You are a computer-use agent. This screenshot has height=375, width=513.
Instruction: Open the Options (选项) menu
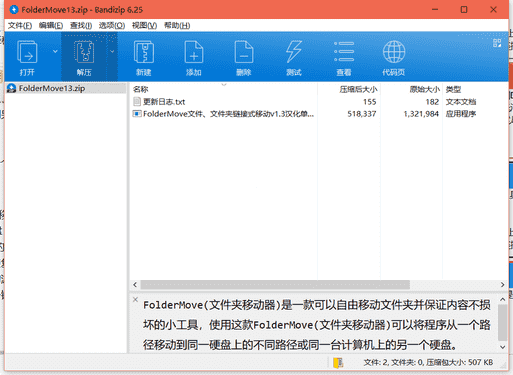pos(112,25)
